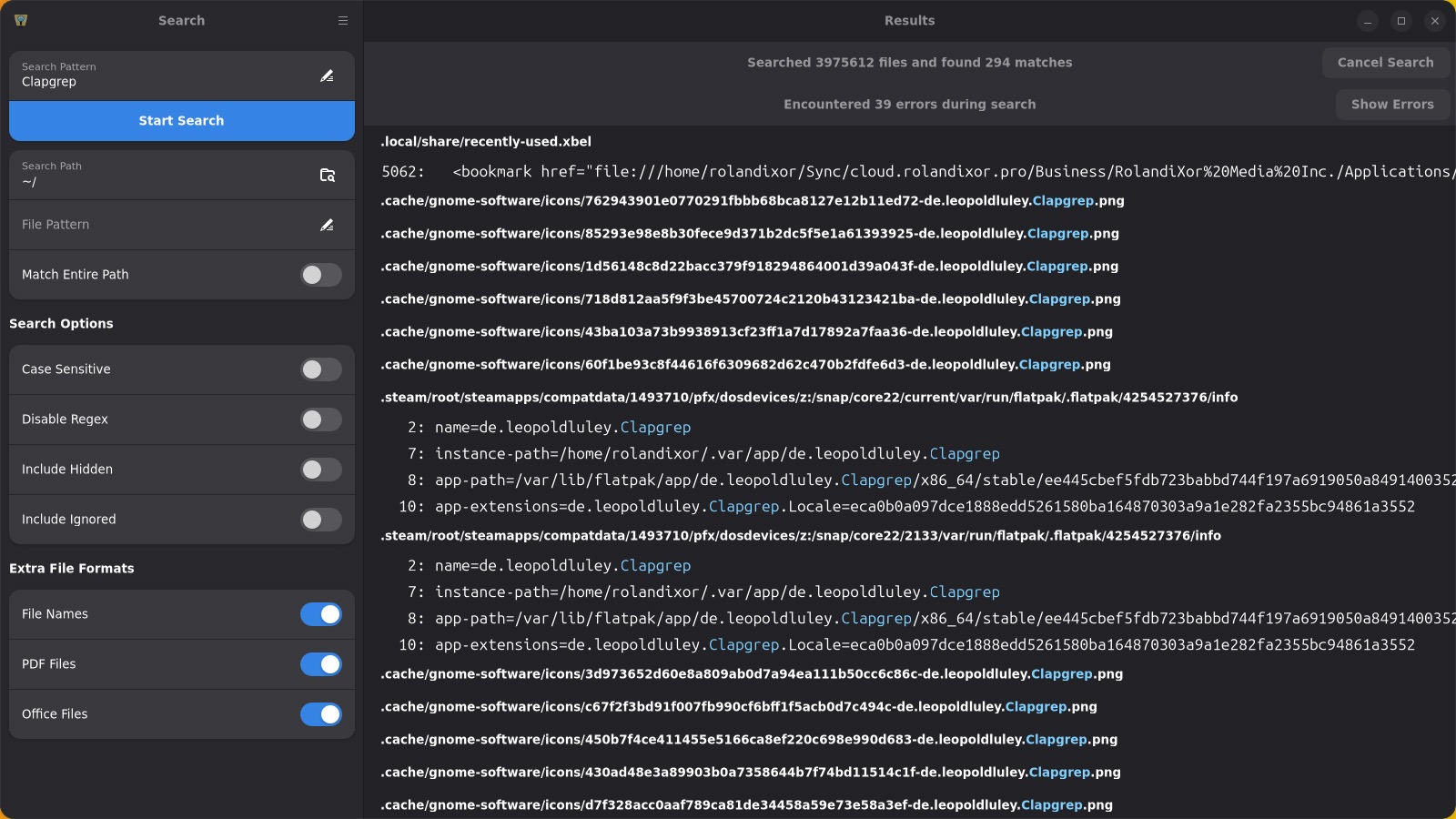Toggle the Disable Regex switch

click(320, 420)
